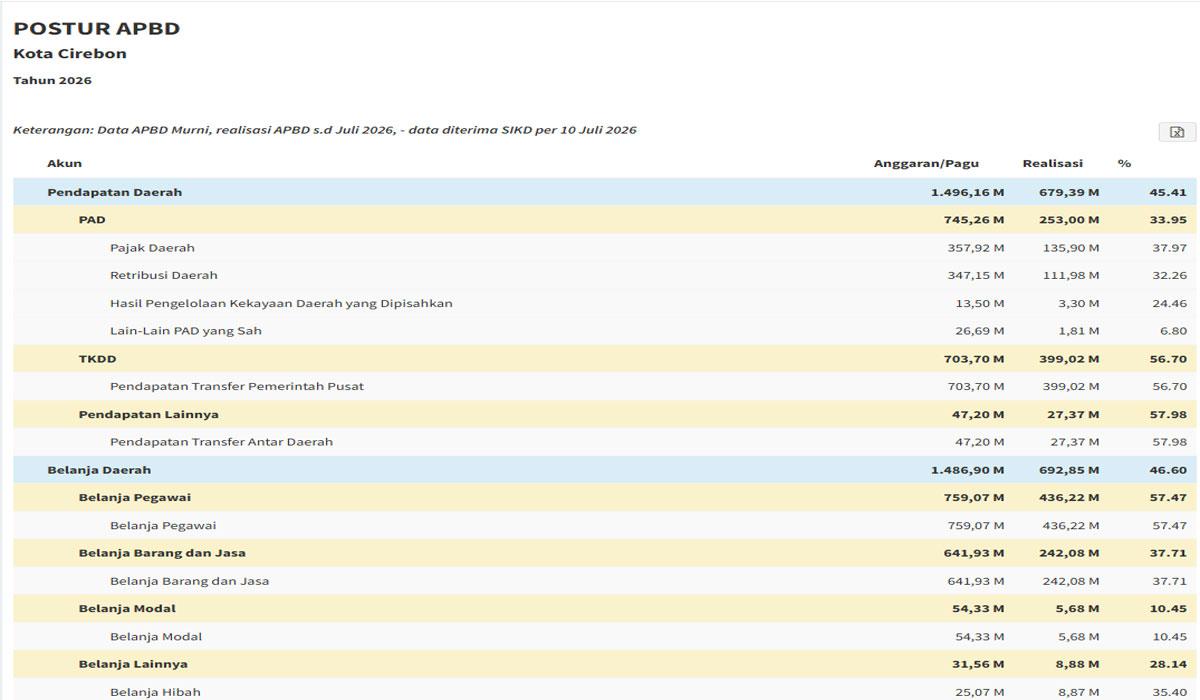Select the TKDD group row label
This screenshot has height=700, width=1200.
pyautogui.click(x=98, y=358)
